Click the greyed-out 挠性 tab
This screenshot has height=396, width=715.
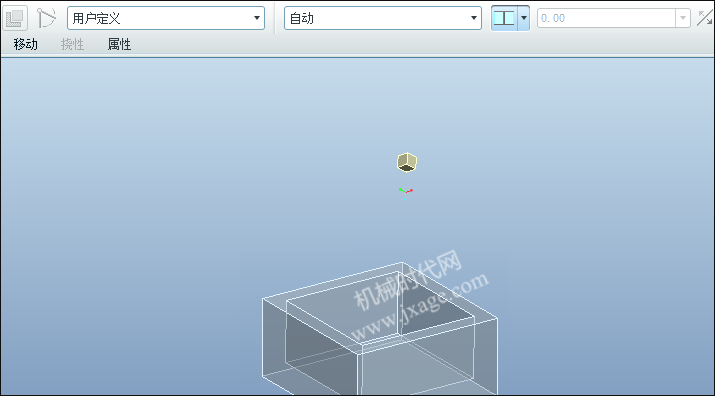coord(73,44)
